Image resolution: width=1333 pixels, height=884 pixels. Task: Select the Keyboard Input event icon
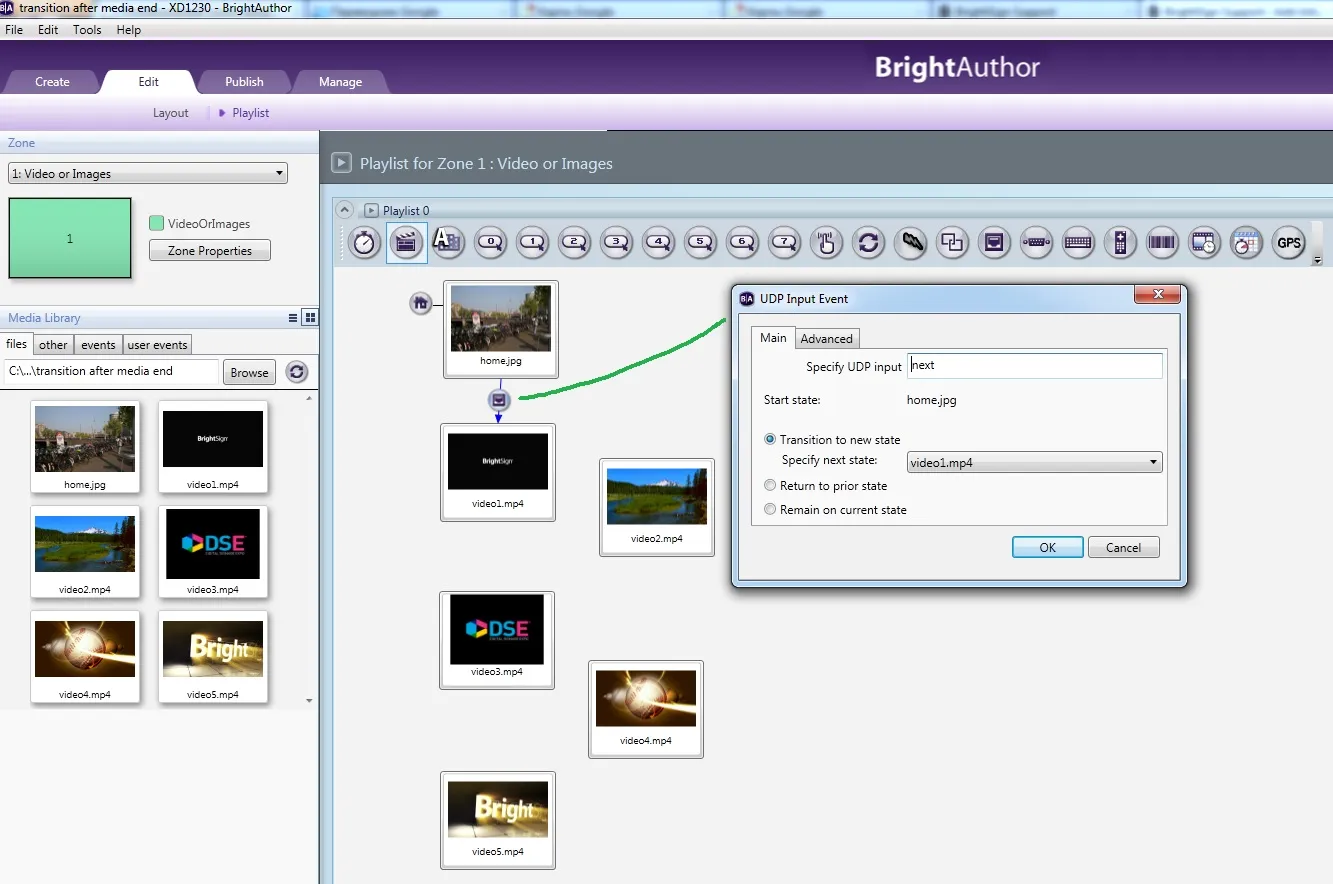1078,242
